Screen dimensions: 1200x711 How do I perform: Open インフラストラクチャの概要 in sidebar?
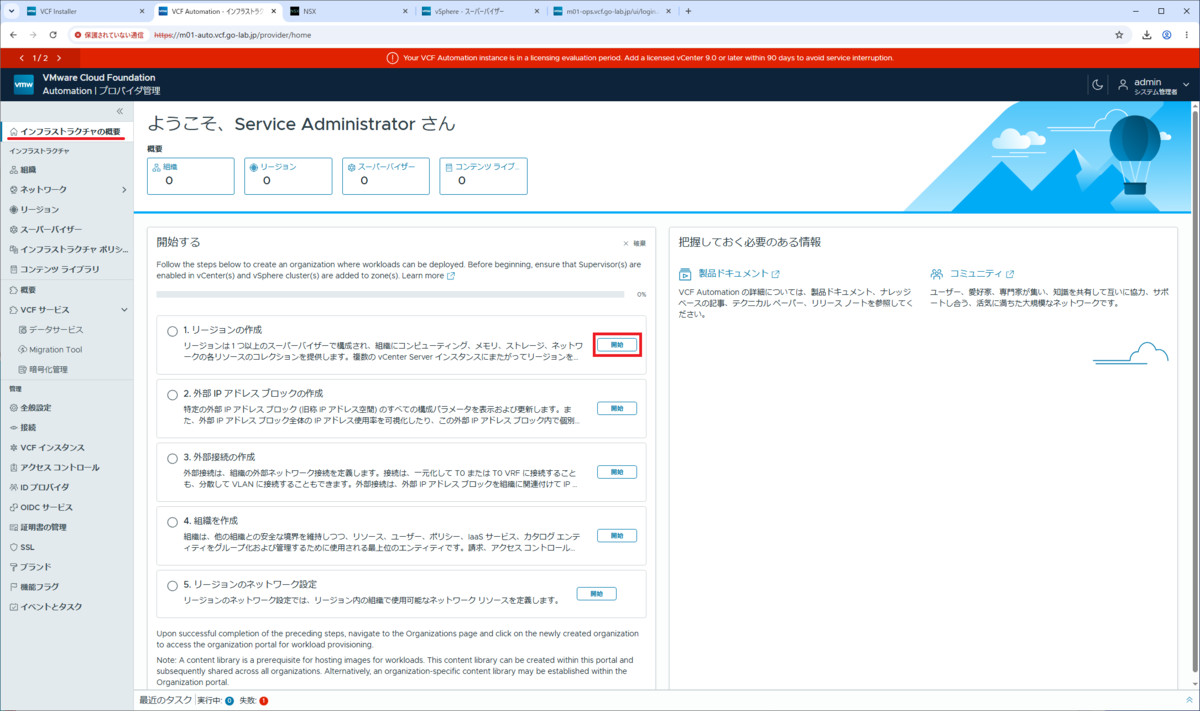[x=65, y=132]
